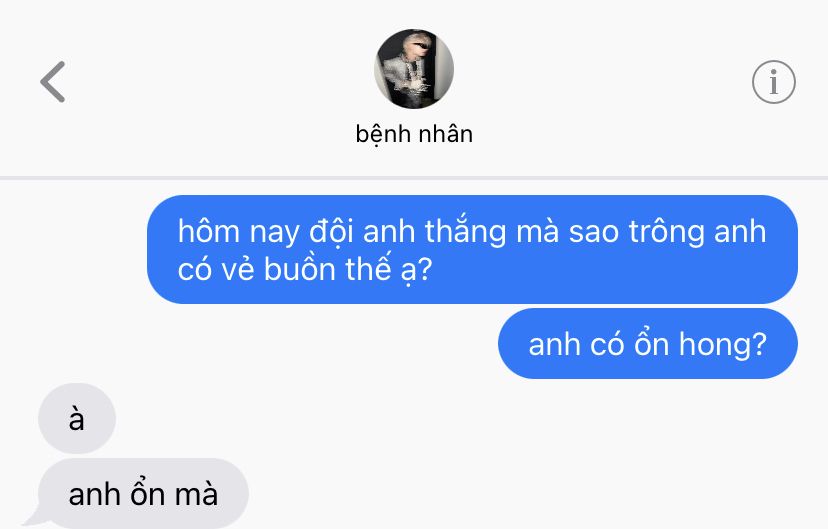
Task: Select message starting hôm nay đội anh thắng
Action: coord(472,250)
